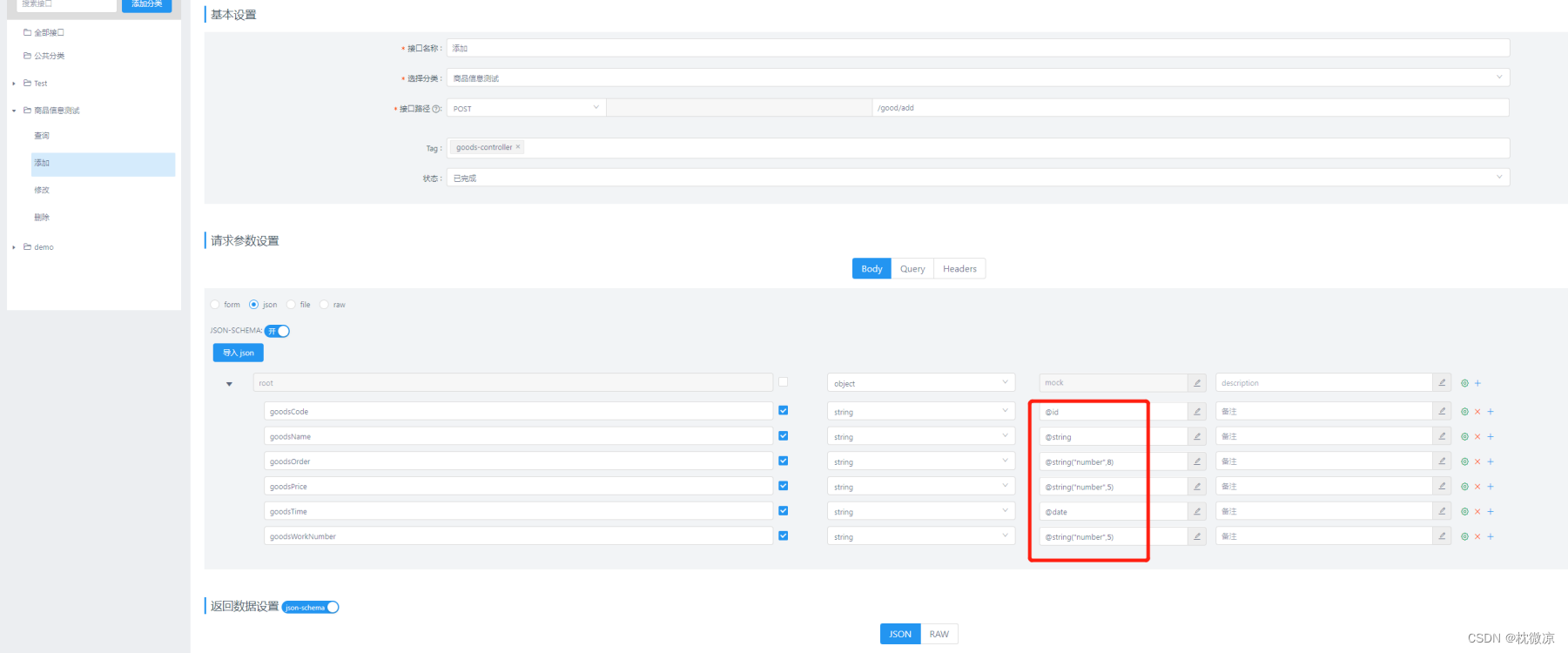Edit root mock with pencil icon
This screenshot has height=653, width=1568.
1197,383
